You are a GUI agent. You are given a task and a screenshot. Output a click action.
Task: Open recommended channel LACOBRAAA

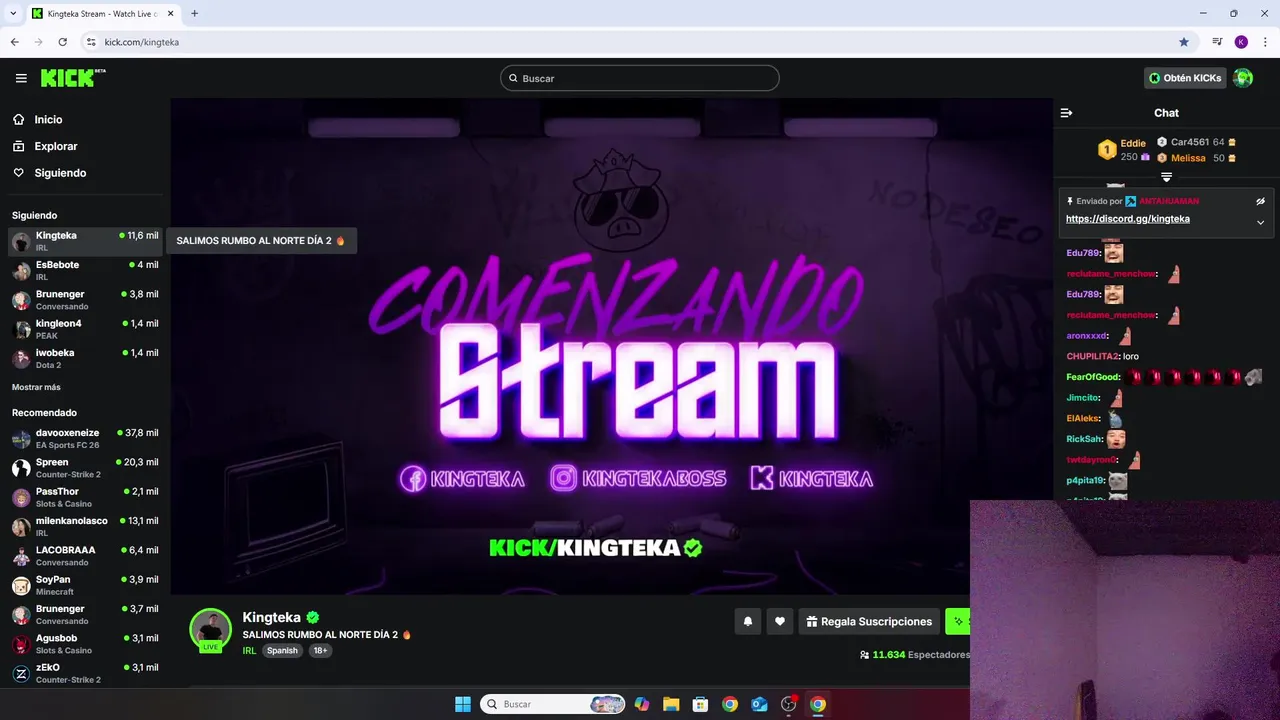tap(85, 556)
